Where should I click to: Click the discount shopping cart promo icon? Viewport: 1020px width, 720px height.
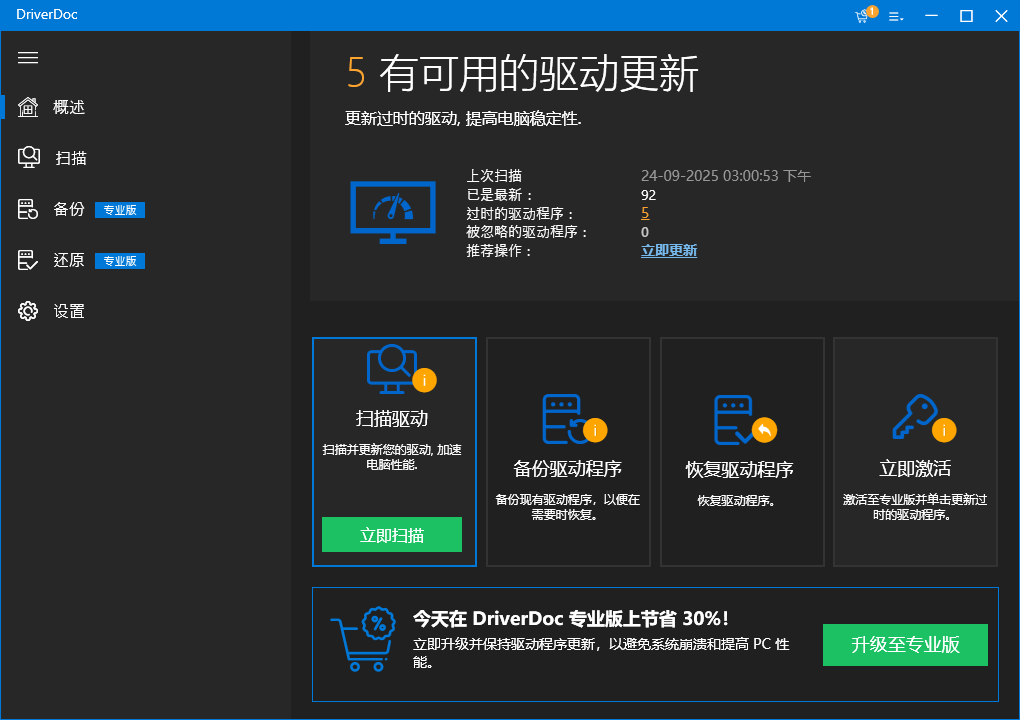click(362, 640)
